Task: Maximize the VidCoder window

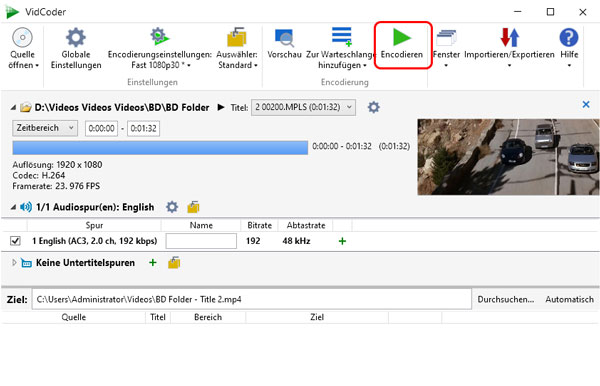Action: point(550,12)
